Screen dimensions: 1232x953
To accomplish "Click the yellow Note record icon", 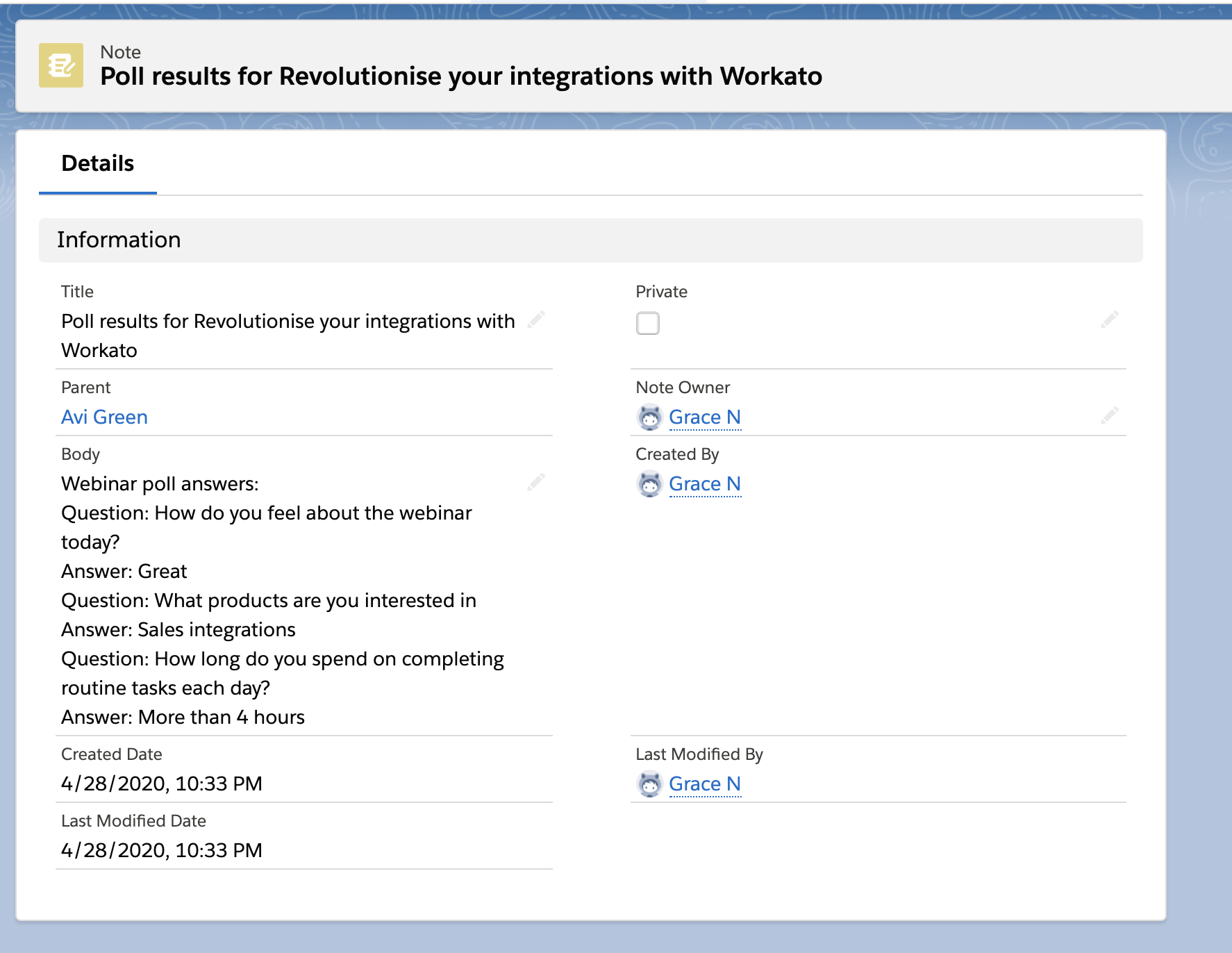I will click(x=62, y=66).
